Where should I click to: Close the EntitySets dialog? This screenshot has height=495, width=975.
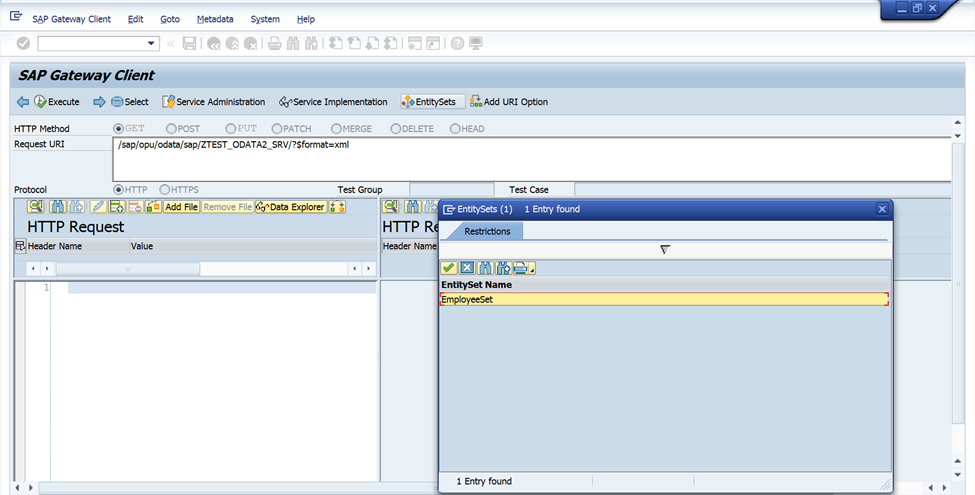882,209
